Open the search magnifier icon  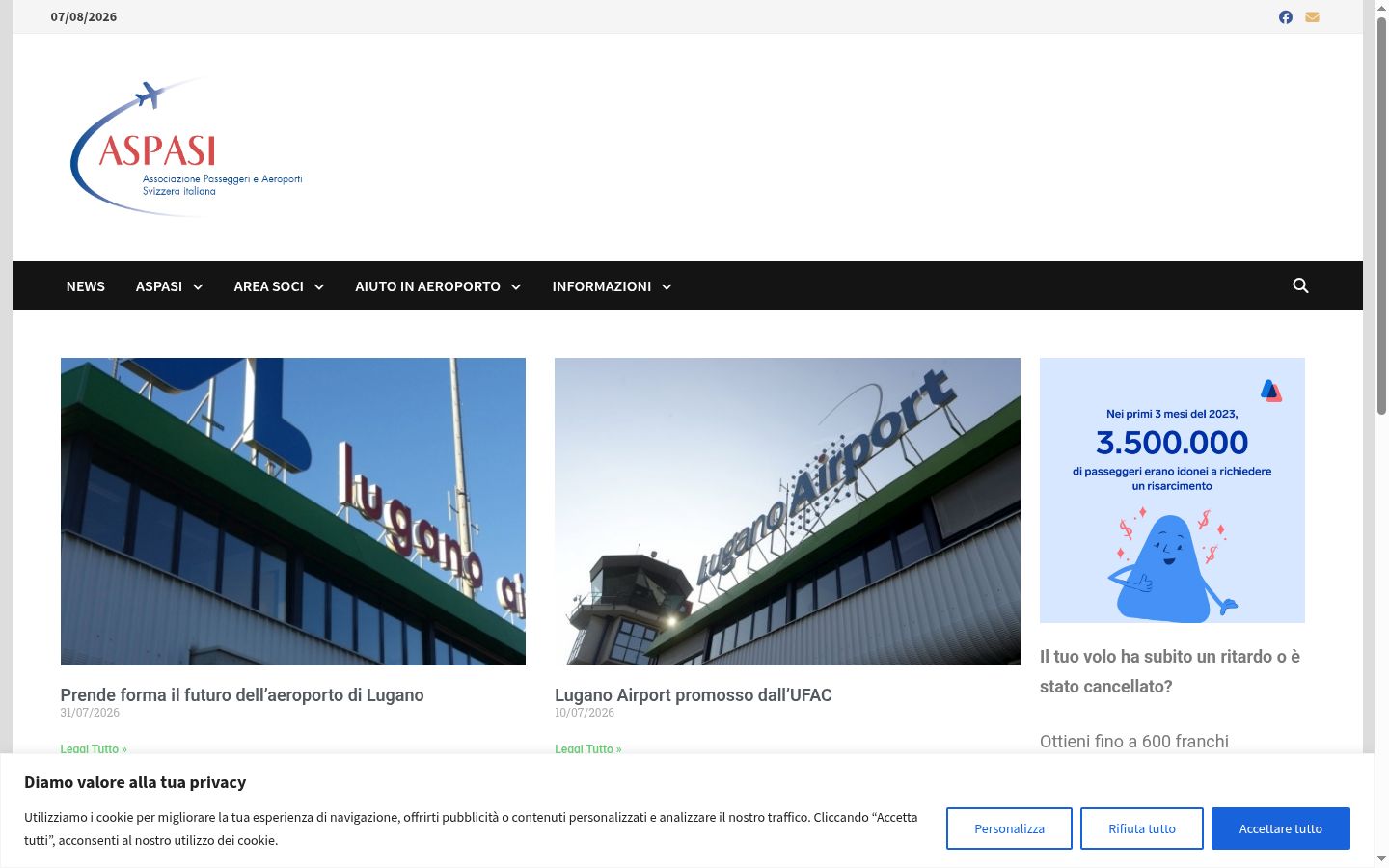[1300, 285]
